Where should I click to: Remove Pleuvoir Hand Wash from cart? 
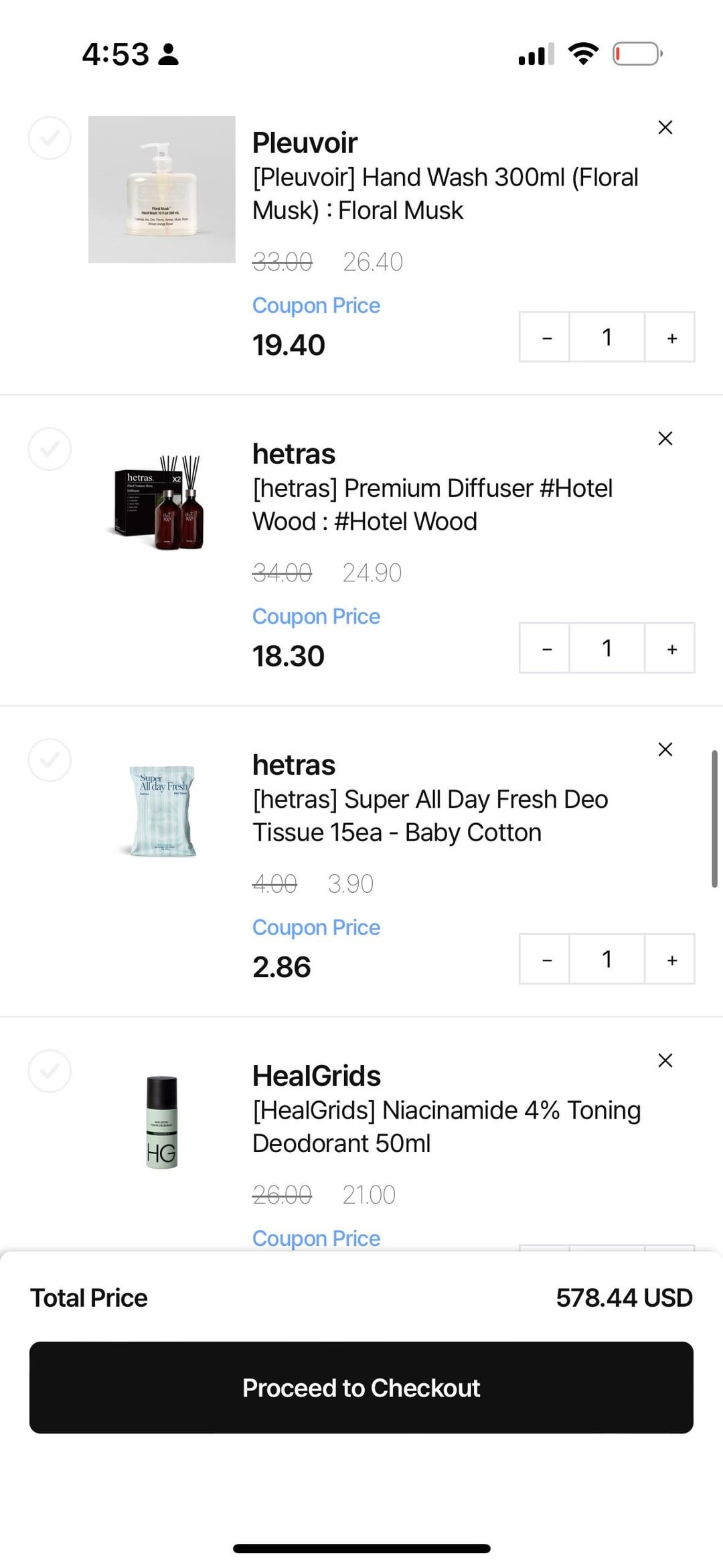665,127
